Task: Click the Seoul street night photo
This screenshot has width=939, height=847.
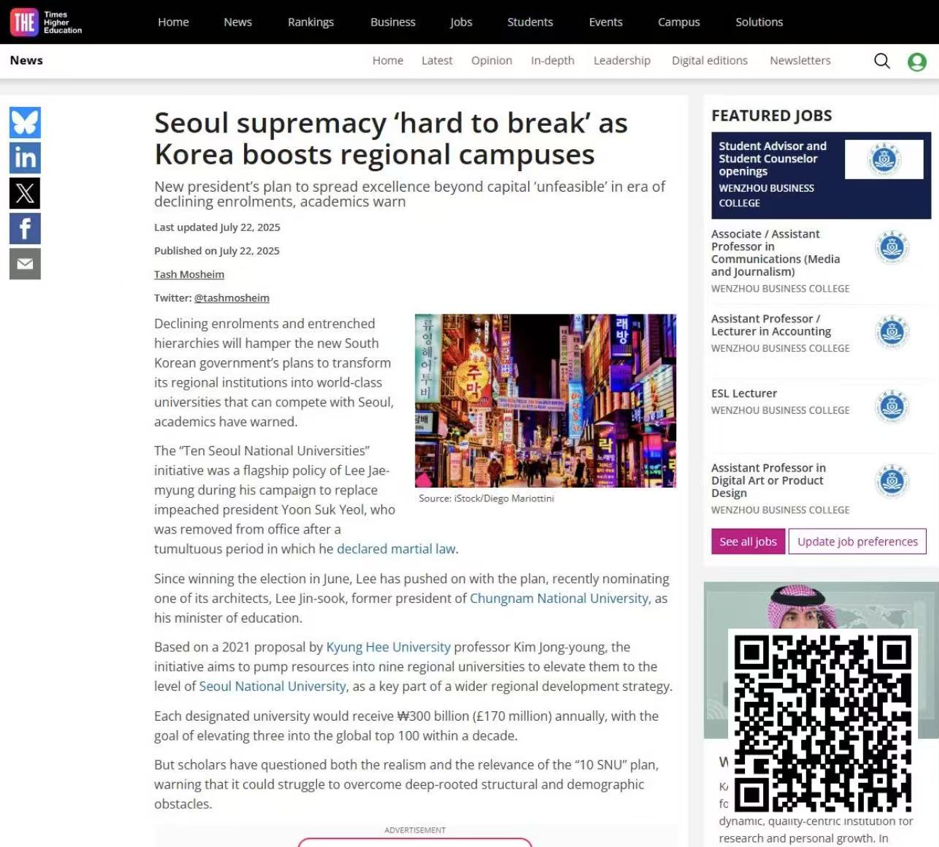Action: click(x=546, y=401)
